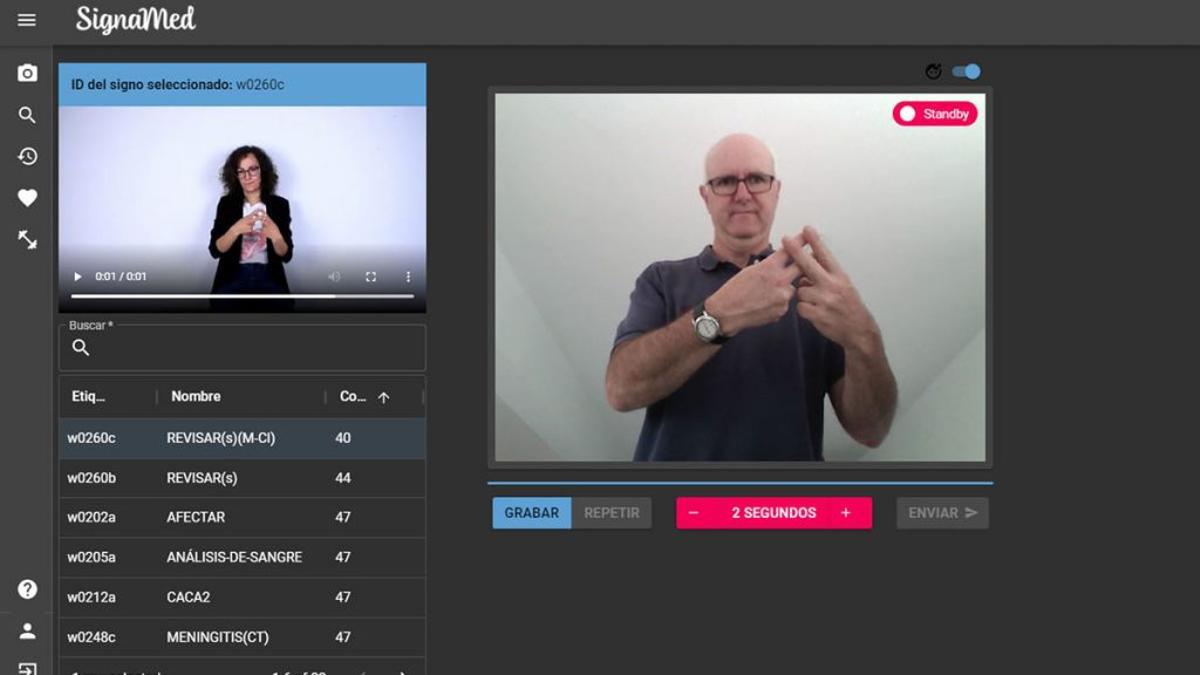This screenshot has width=1200, height=675.
Task: Click the Standby recording status indicator
Action: pyautogui.click(x=935, y=114)
